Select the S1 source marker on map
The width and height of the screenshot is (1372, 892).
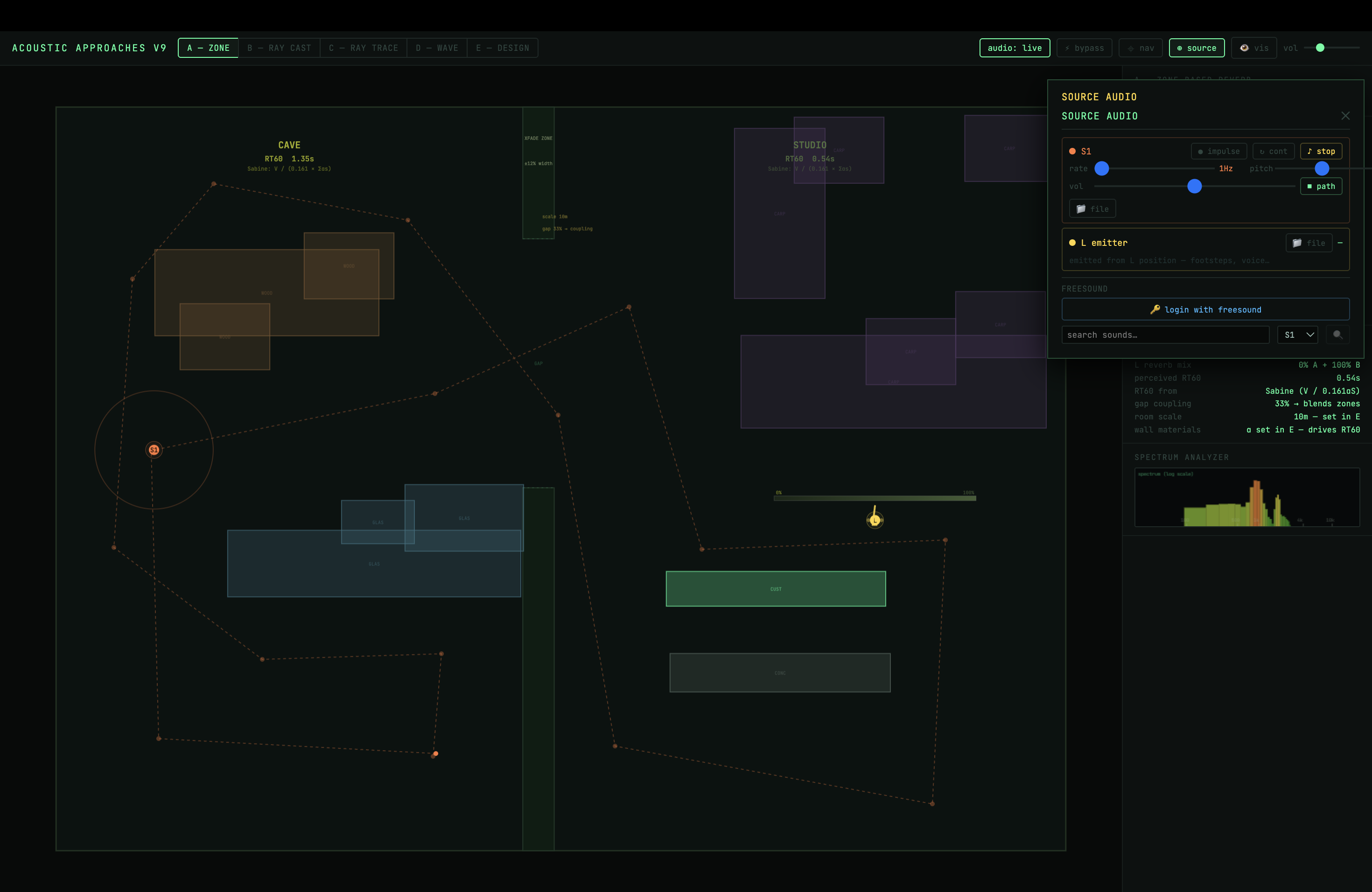coord(154,450)
